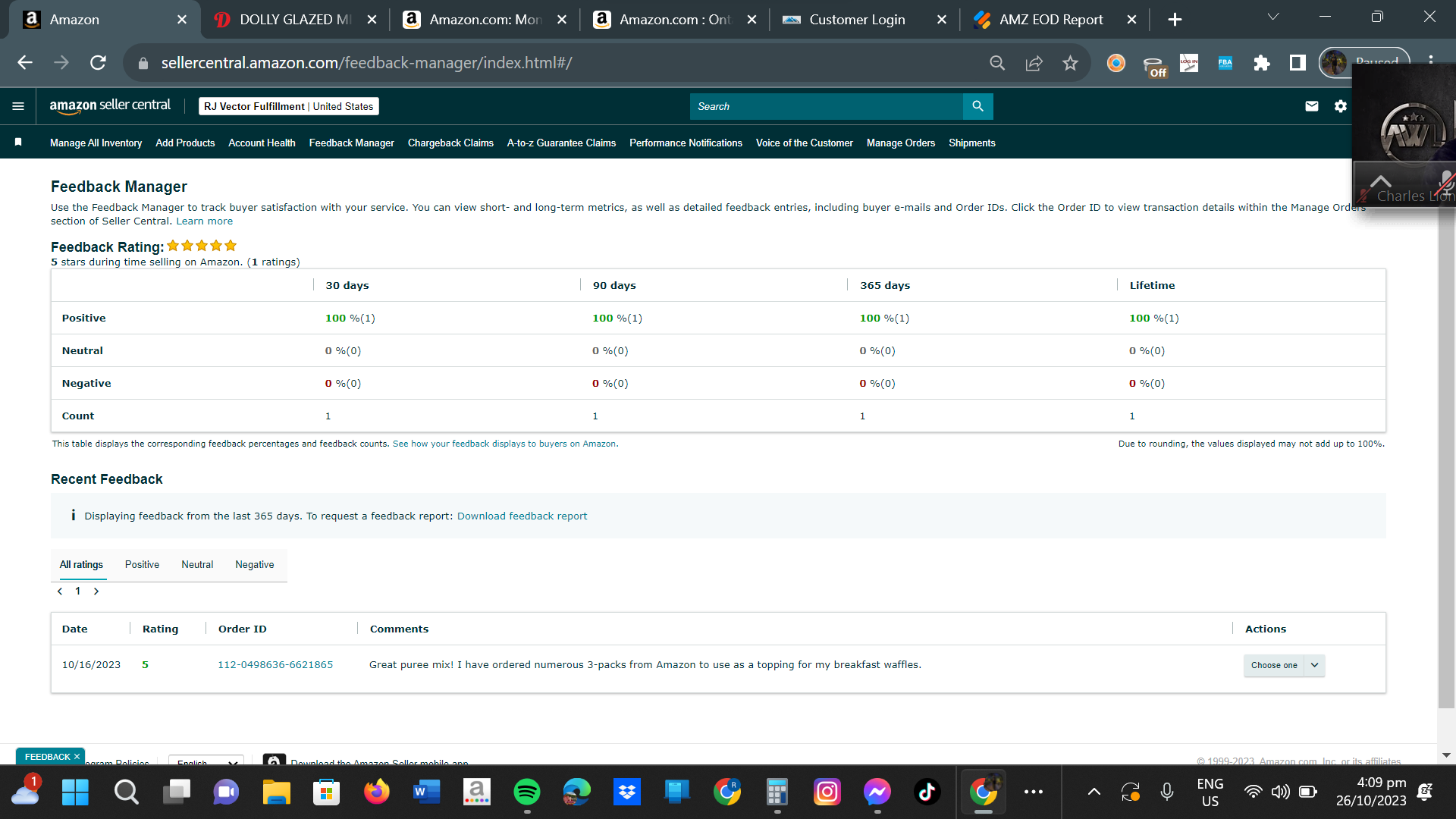Open Instagram from the taskbar
1456x819 pixels.
click(x=827, y=792)
